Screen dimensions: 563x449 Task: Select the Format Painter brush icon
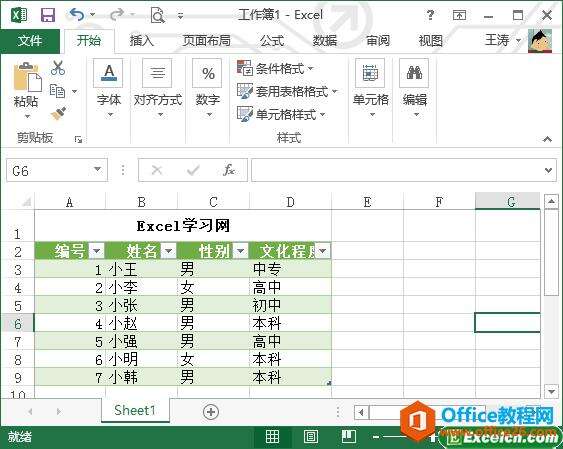click(59, 113)
